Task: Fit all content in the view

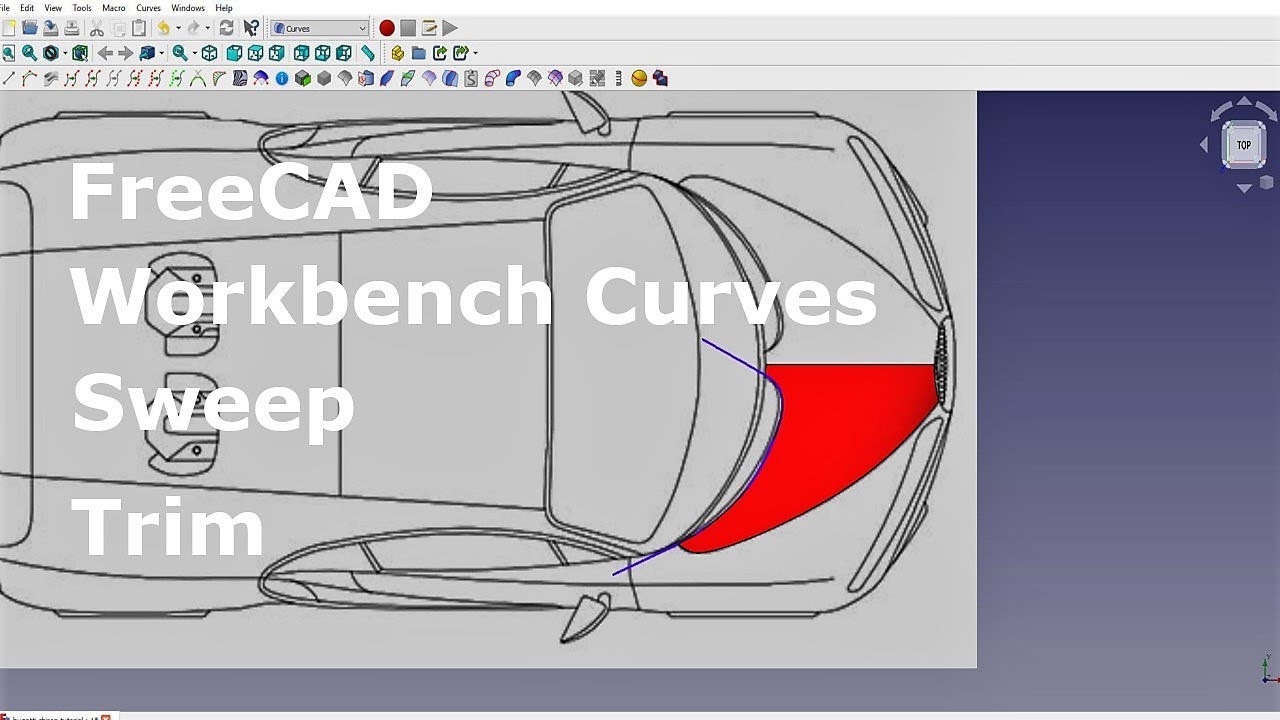Action: (x=9, y=53)
